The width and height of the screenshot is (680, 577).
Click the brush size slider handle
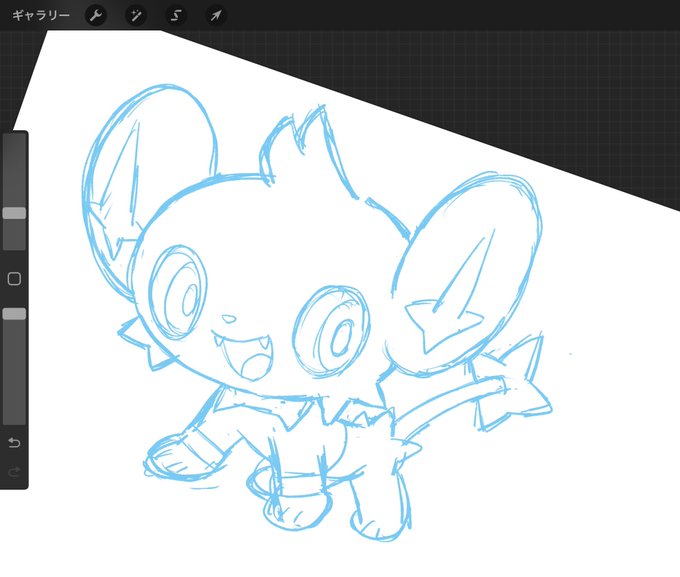tap(14, 213)
